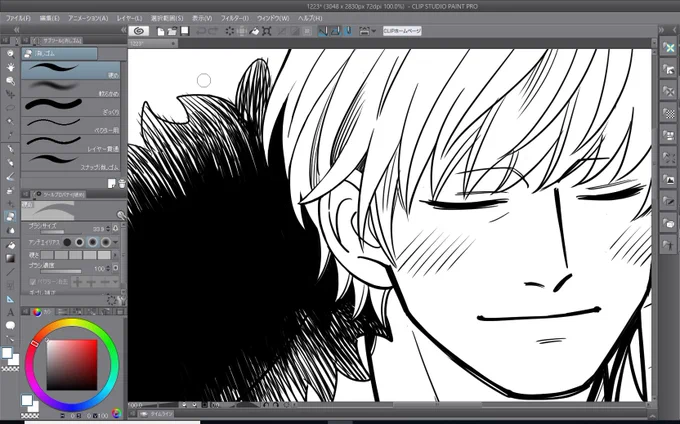The height and width of the screenshot is (424, 680).
Task: Save the current document
Action: point(185,31)
